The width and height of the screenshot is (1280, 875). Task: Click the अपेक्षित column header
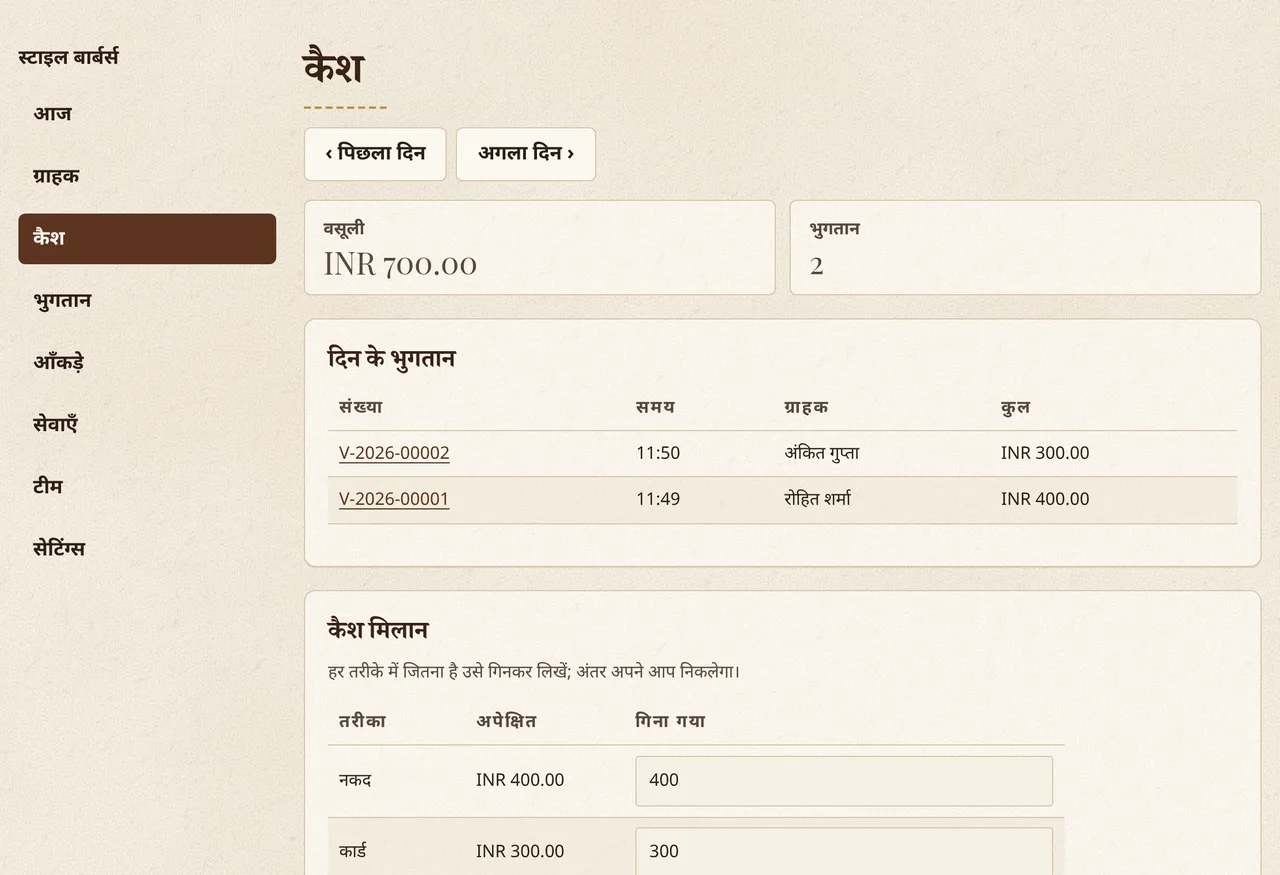click(x=507, y=721)
